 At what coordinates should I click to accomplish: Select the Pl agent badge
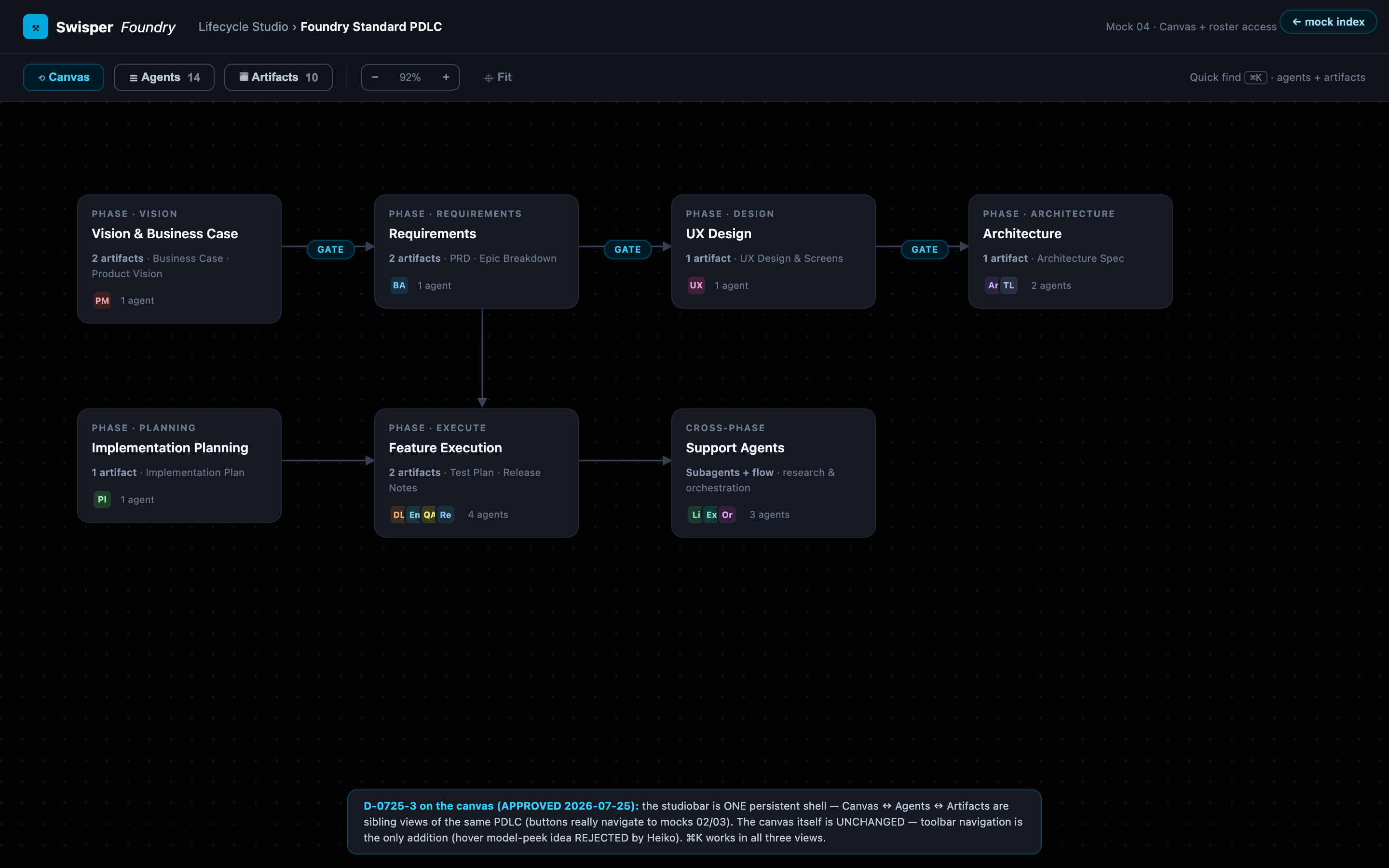pos(102,500)
